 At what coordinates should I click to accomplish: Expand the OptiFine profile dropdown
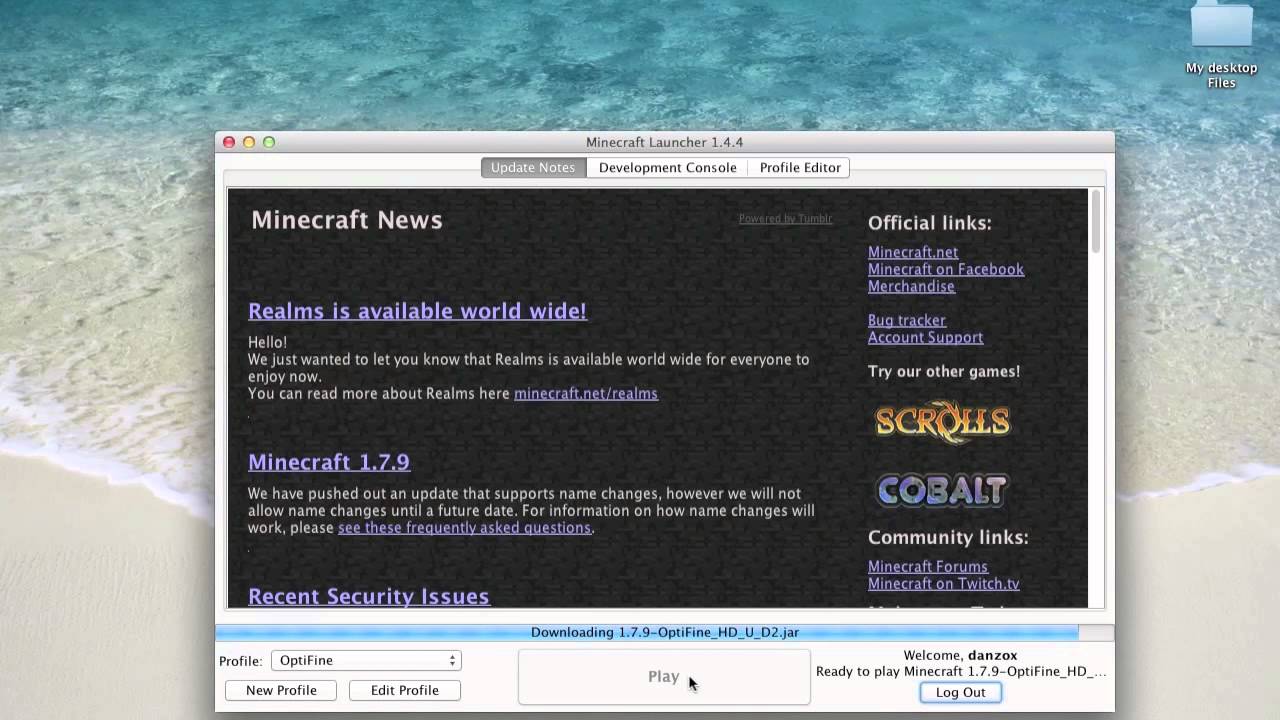pos(366,660)
